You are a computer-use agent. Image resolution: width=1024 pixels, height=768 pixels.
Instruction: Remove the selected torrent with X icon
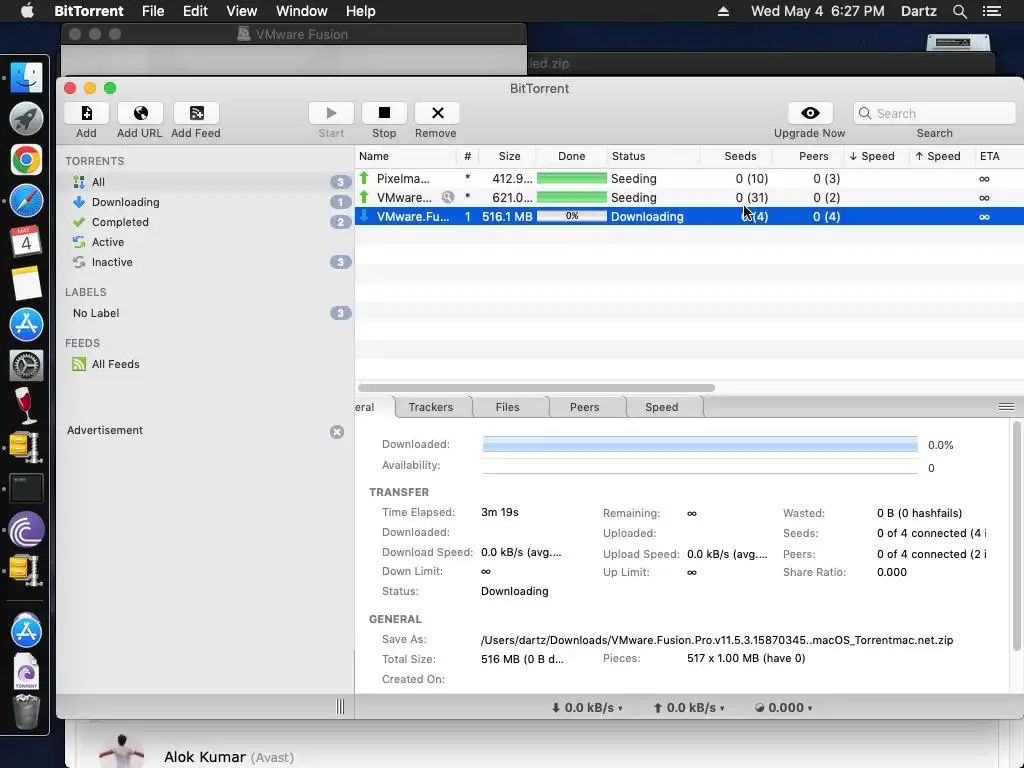pyautogui.click(x=437, y=113)
